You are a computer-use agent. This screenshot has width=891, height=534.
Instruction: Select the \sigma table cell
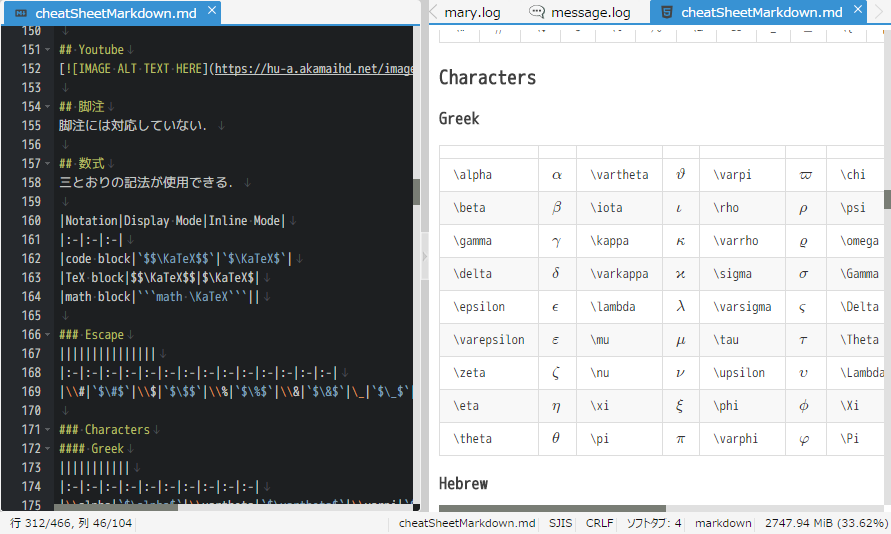pos(742,274)
